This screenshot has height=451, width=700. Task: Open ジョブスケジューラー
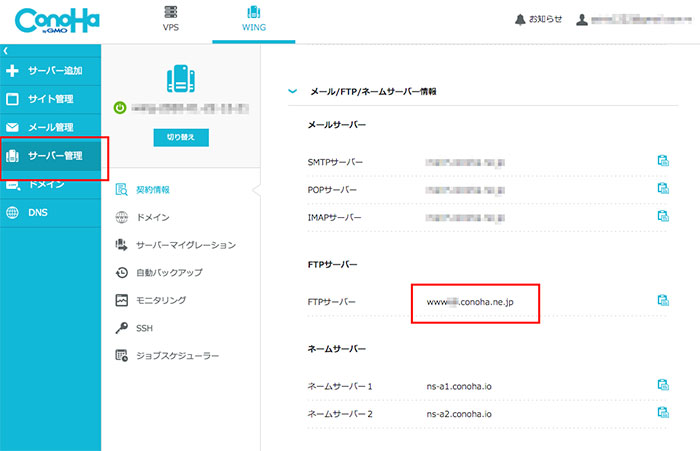point(177,356)
